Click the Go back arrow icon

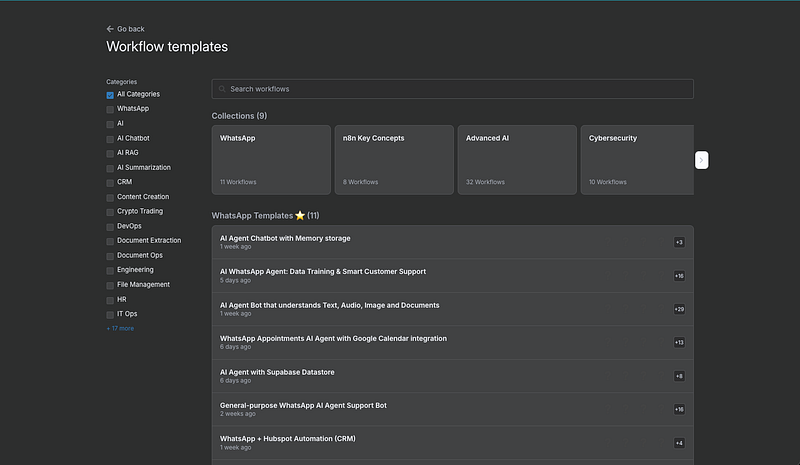(110, 29)
